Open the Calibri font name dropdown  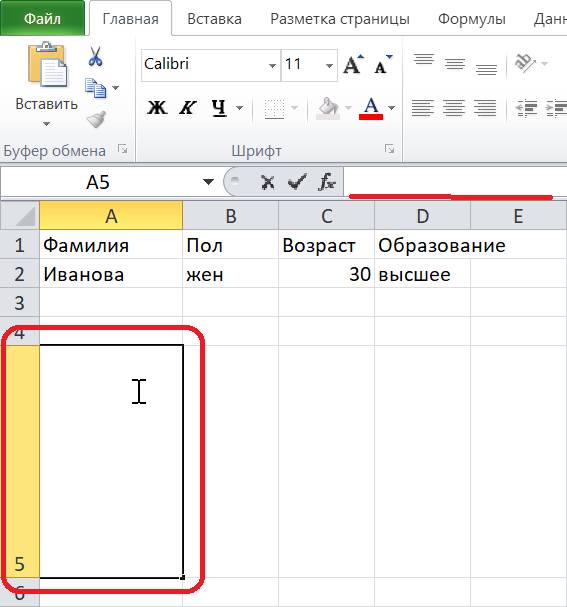coord(272,65)
